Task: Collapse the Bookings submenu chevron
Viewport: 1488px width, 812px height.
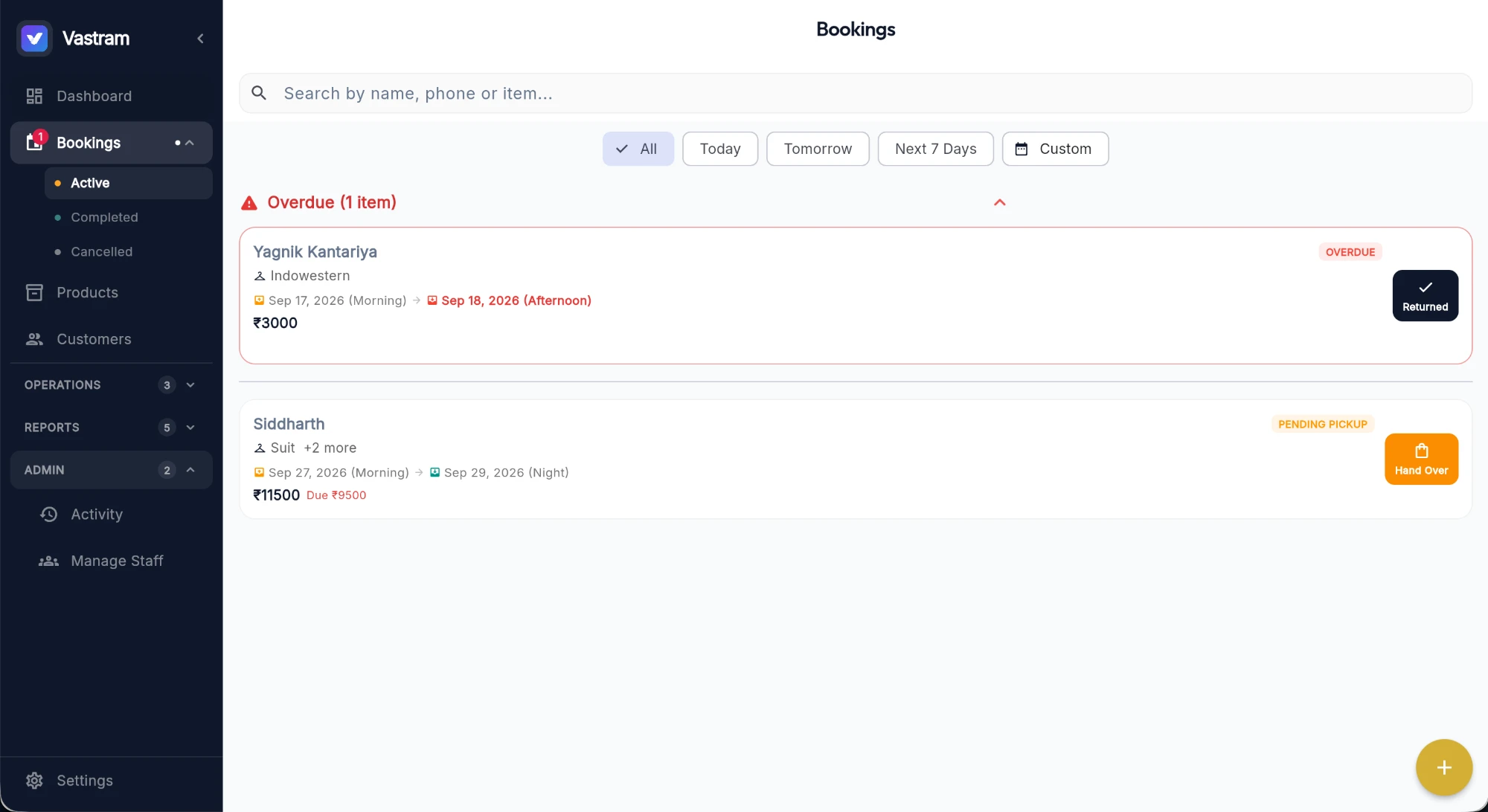Action: (x=190, y=143)
